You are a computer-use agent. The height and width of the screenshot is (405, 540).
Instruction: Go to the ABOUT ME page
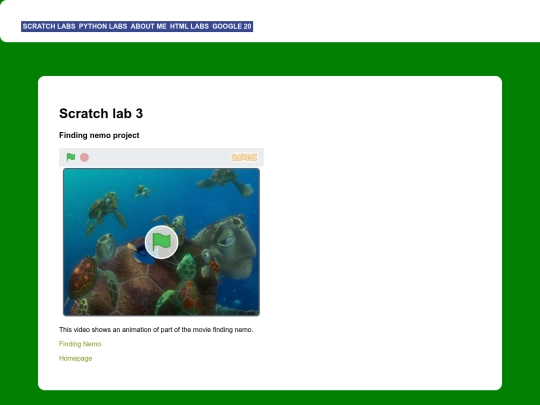148,27
